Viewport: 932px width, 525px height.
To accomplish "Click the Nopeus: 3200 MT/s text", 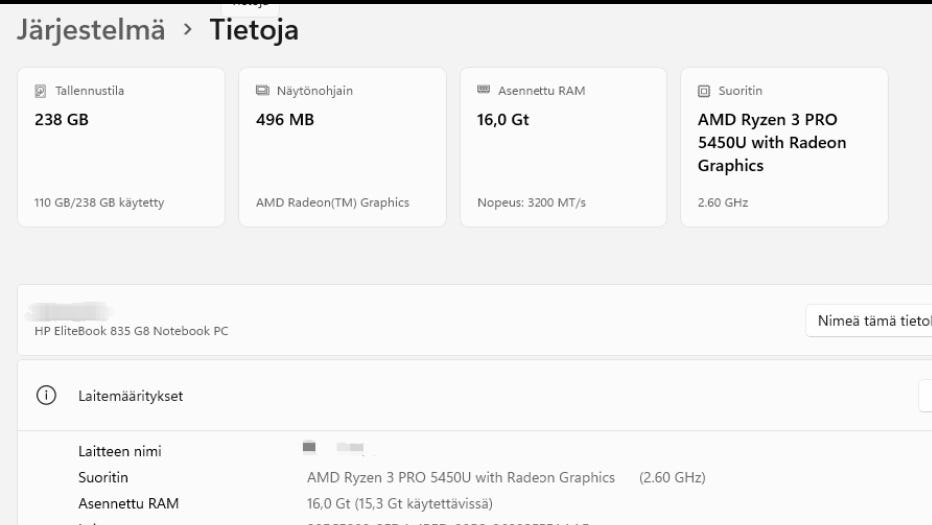I will point(531,203).
